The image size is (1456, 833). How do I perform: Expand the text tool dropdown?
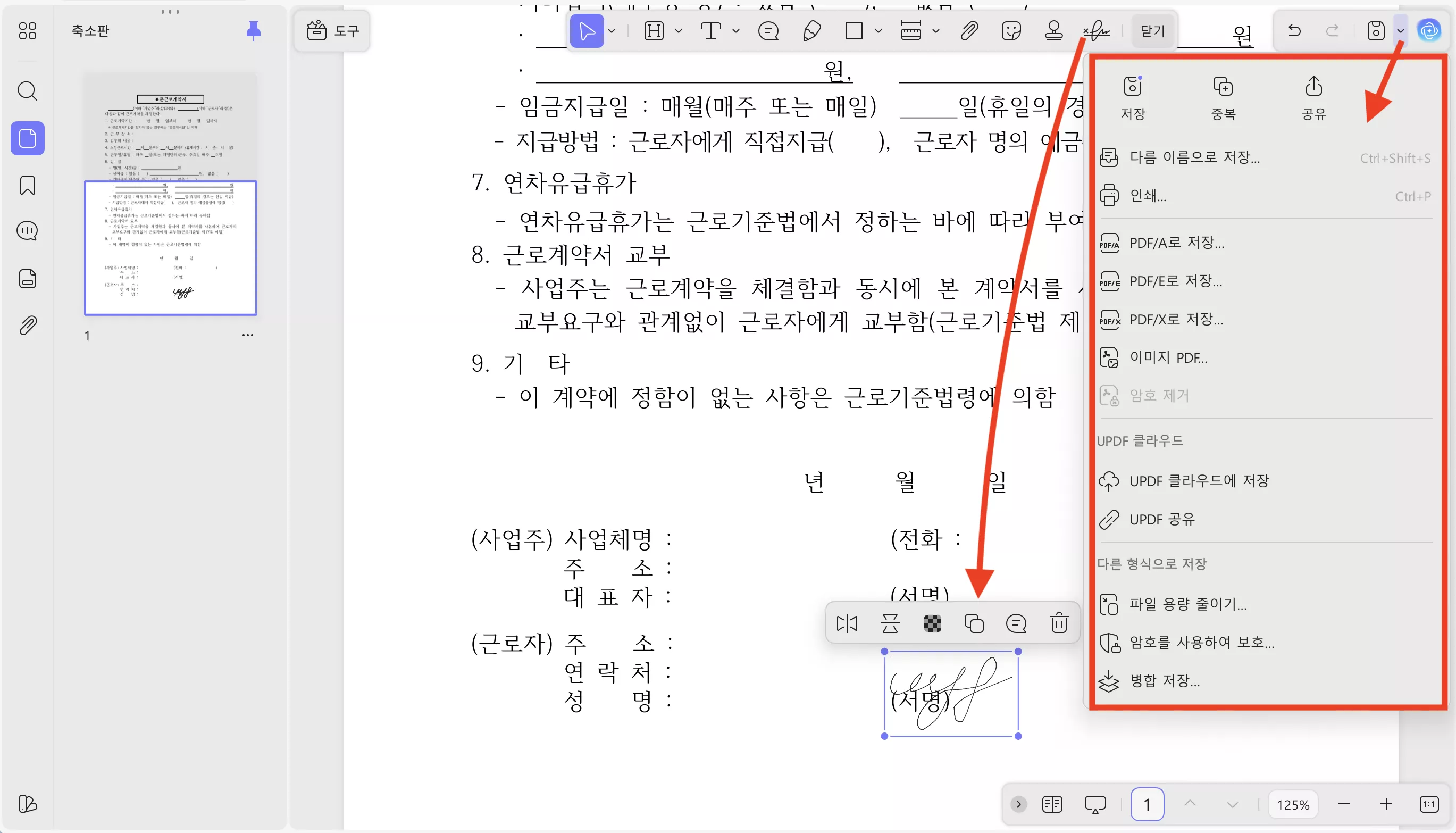click(x=735, y=32)
